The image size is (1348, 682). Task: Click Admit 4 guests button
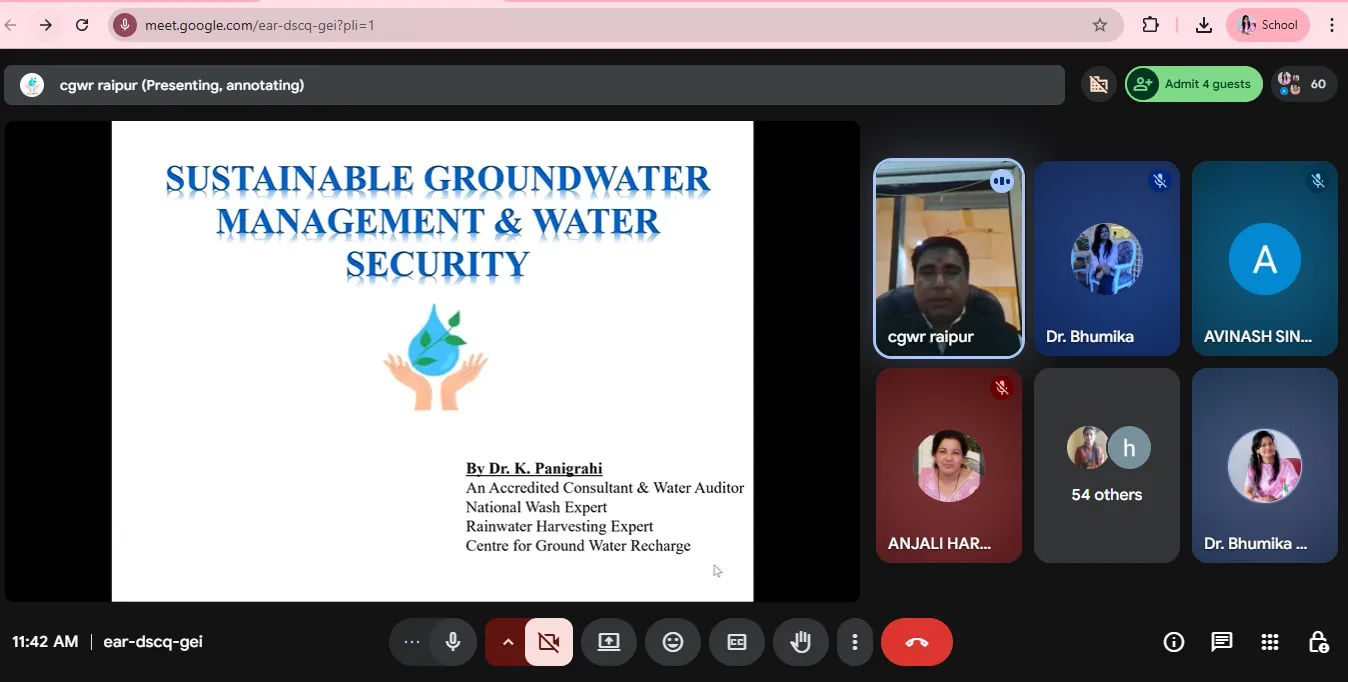1194,84
